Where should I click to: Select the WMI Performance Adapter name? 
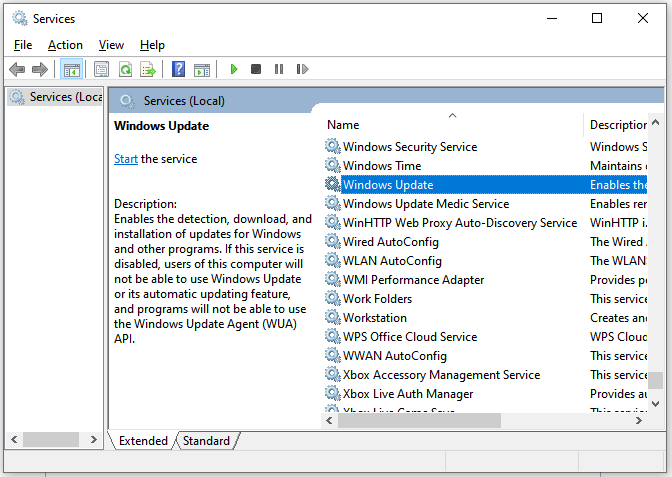pyautogui.click(x=413, y=280)
